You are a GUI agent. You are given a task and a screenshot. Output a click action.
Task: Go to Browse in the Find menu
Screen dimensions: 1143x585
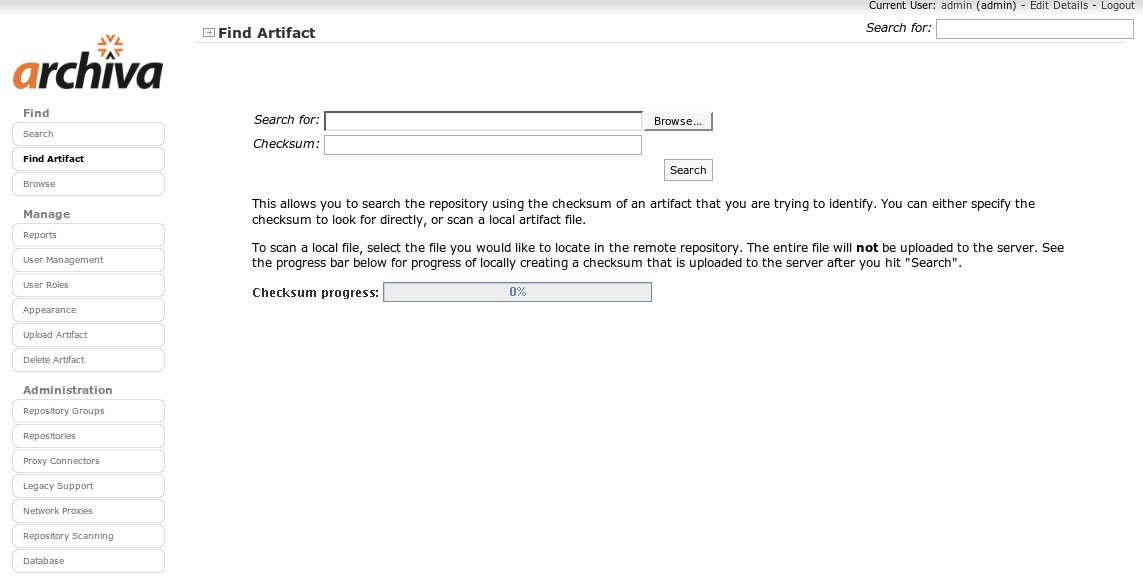point(88,184)
